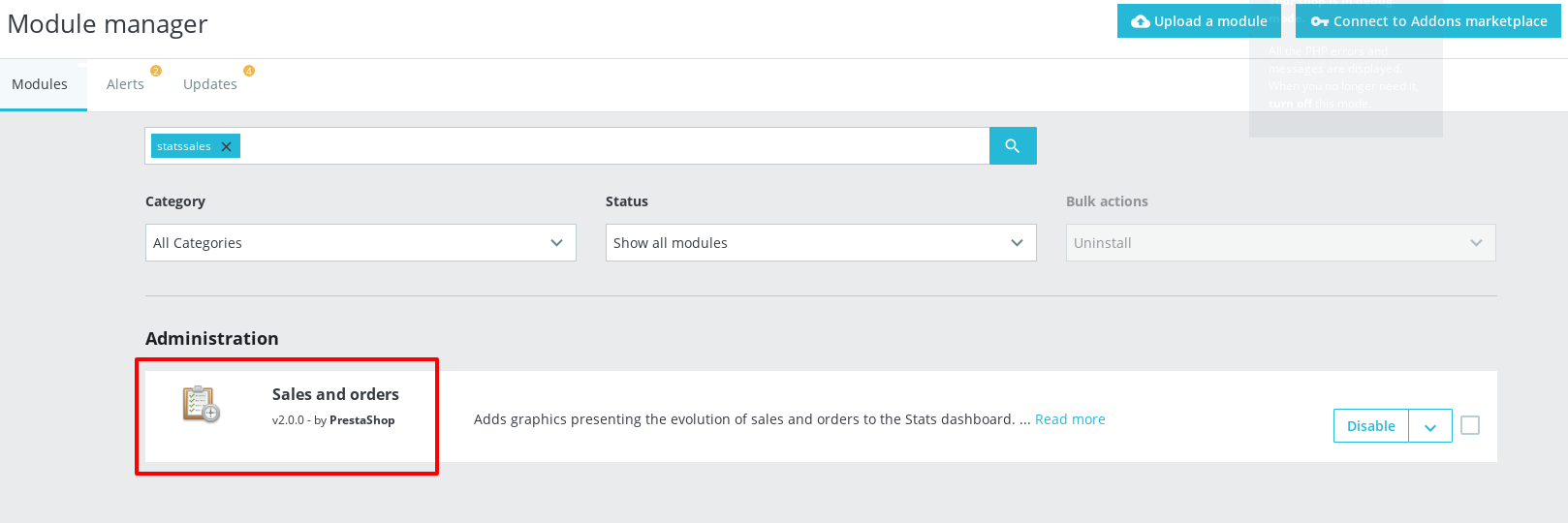Click the Updates notification count badge
Image resolution: width=1568 pixels, height=523 pixels.
[x=249, y=71]
